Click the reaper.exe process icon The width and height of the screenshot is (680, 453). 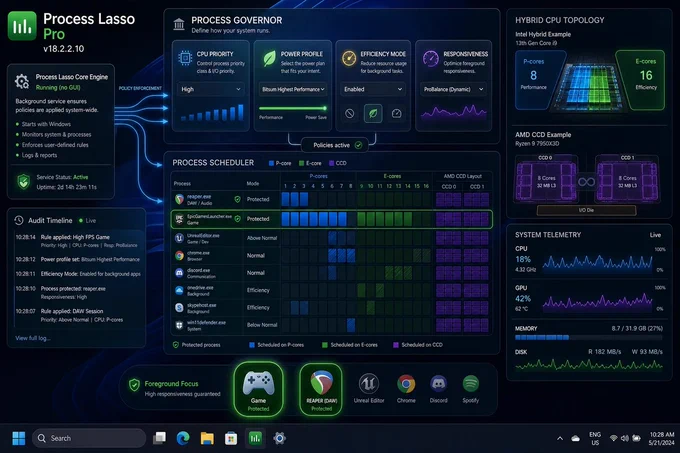pos(179,199)
